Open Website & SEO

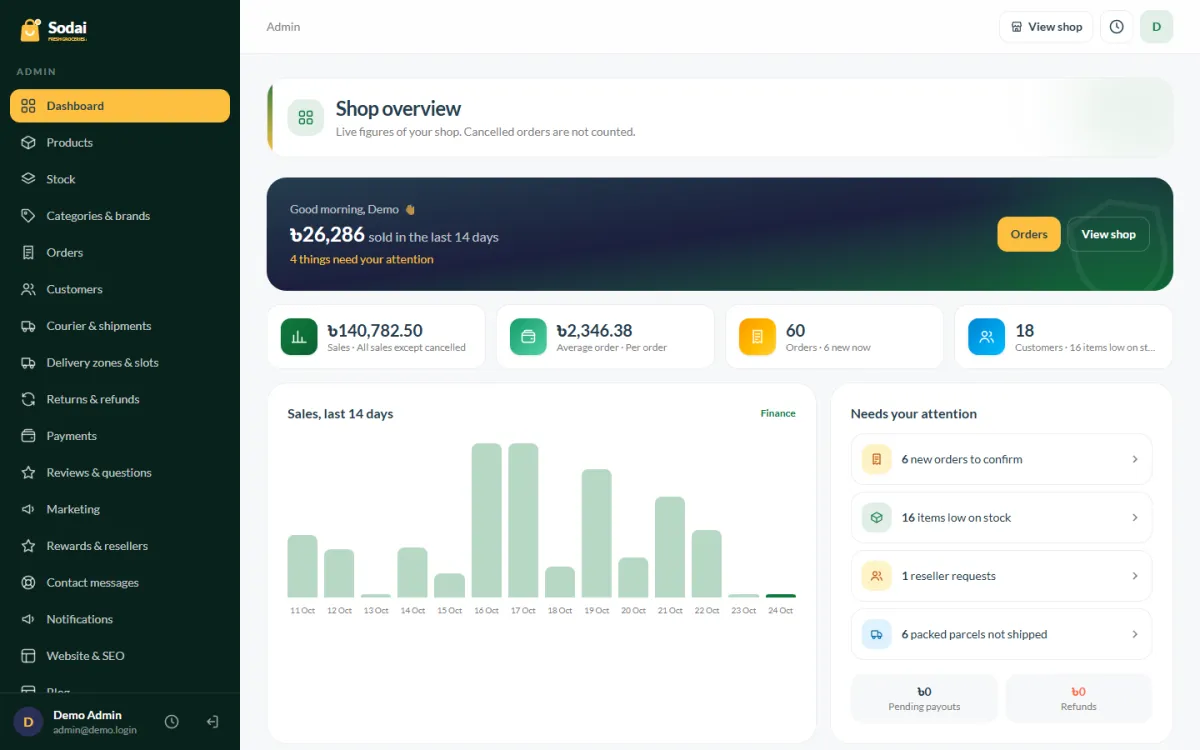click(x=120, y=656)
